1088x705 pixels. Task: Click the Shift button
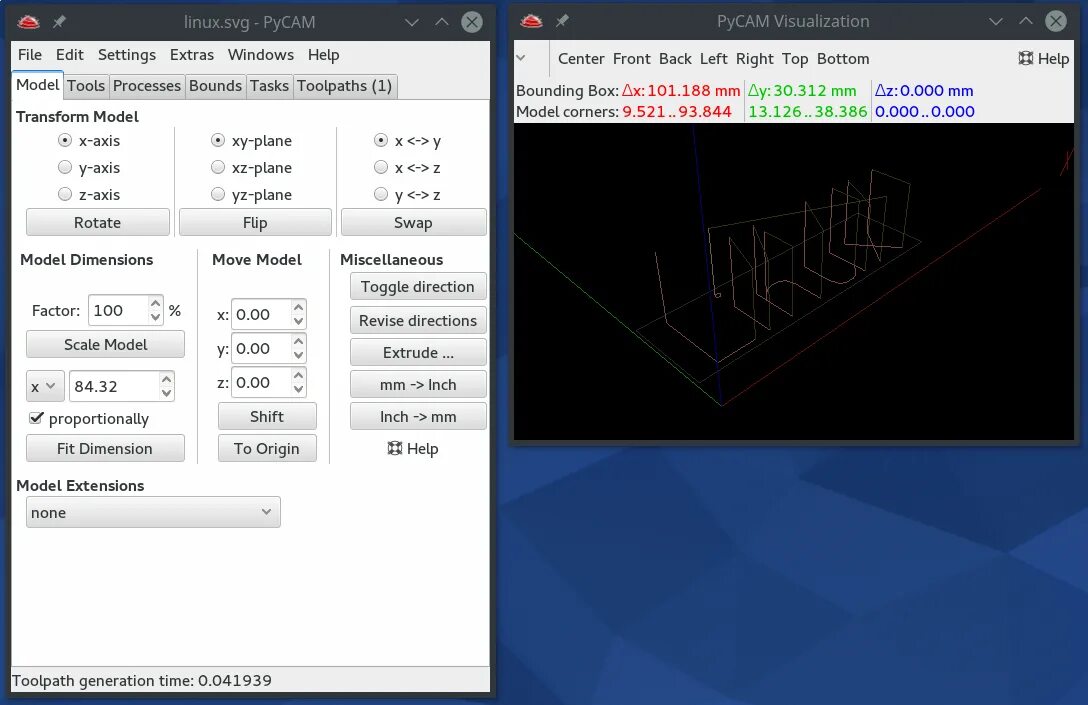pos(267,416)
